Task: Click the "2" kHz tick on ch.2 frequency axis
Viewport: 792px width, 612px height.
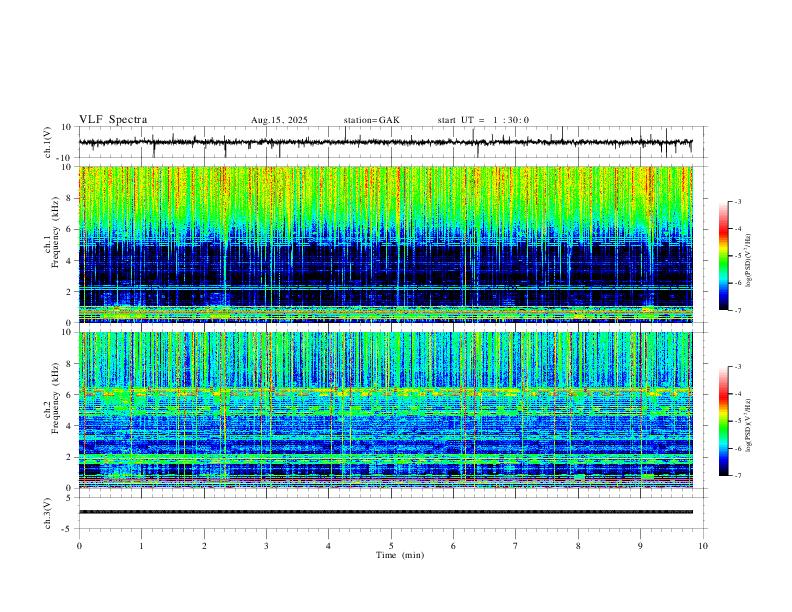Action: coord(70,457)
